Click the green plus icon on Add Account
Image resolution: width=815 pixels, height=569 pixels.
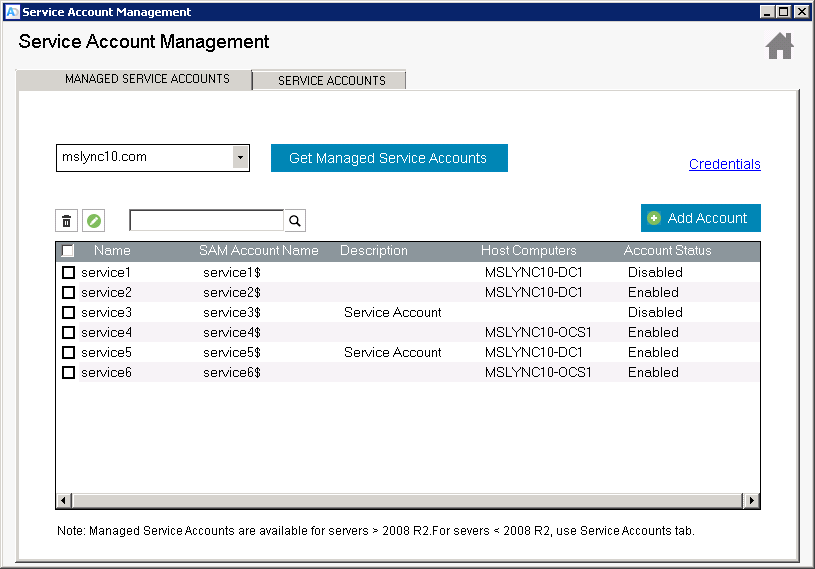pos(654,218)
